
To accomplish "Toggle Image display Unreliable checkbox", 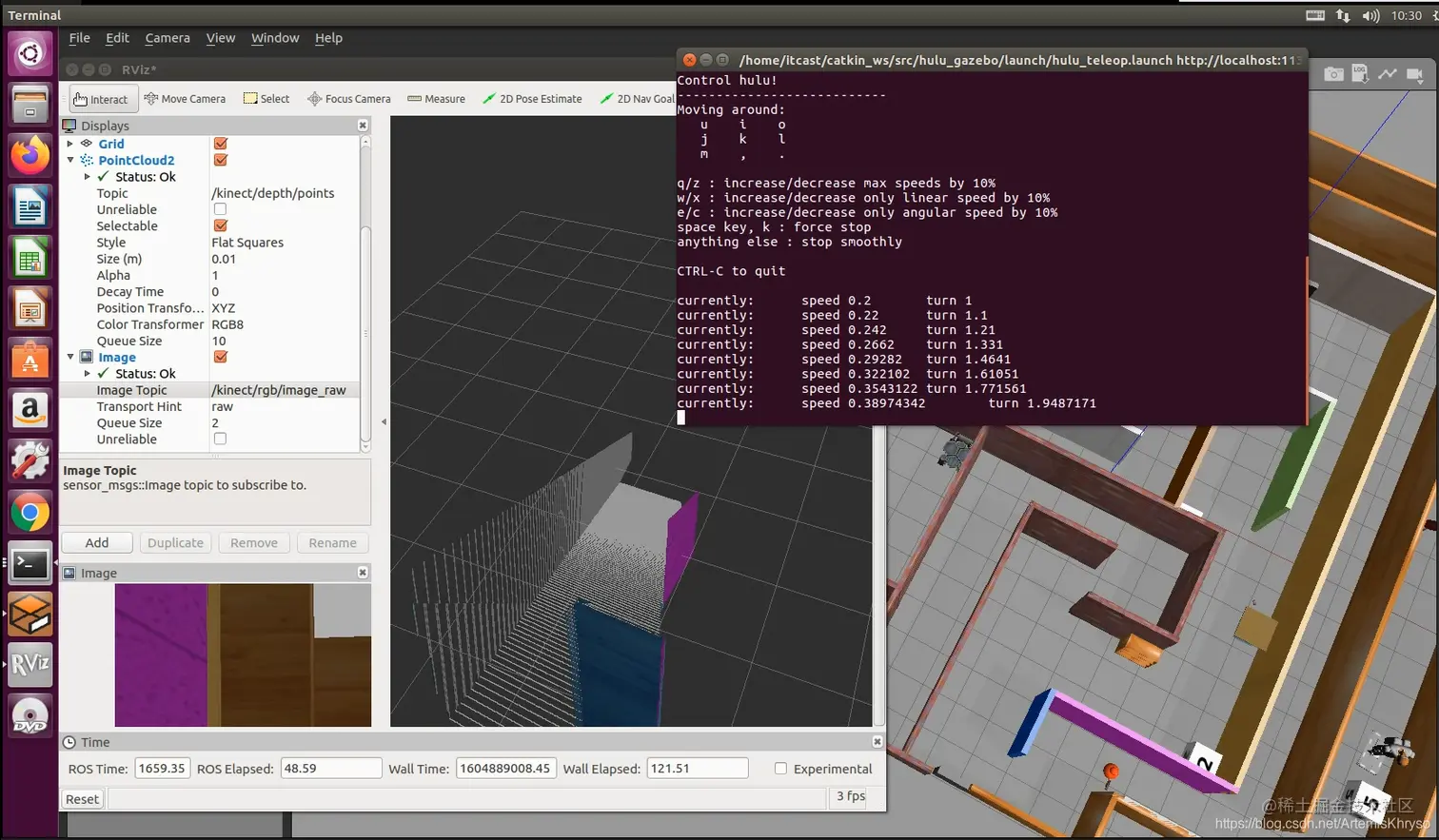I will (221, 439).
